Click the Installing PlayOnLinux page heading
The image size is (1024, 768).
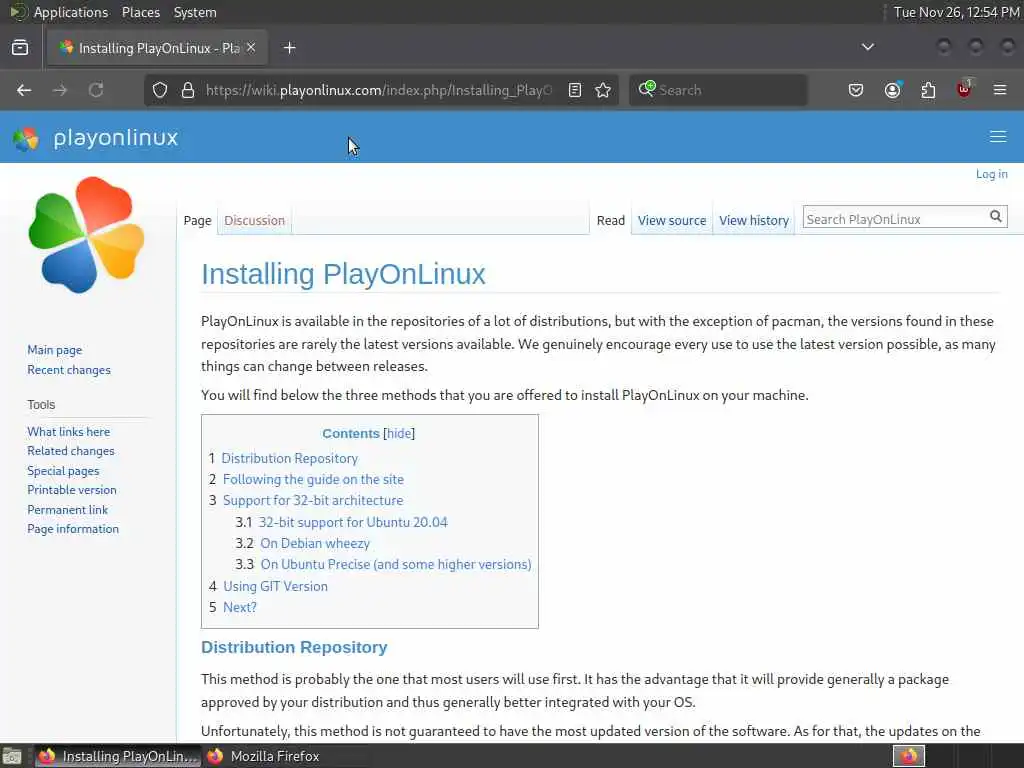(x=343, y=274)
